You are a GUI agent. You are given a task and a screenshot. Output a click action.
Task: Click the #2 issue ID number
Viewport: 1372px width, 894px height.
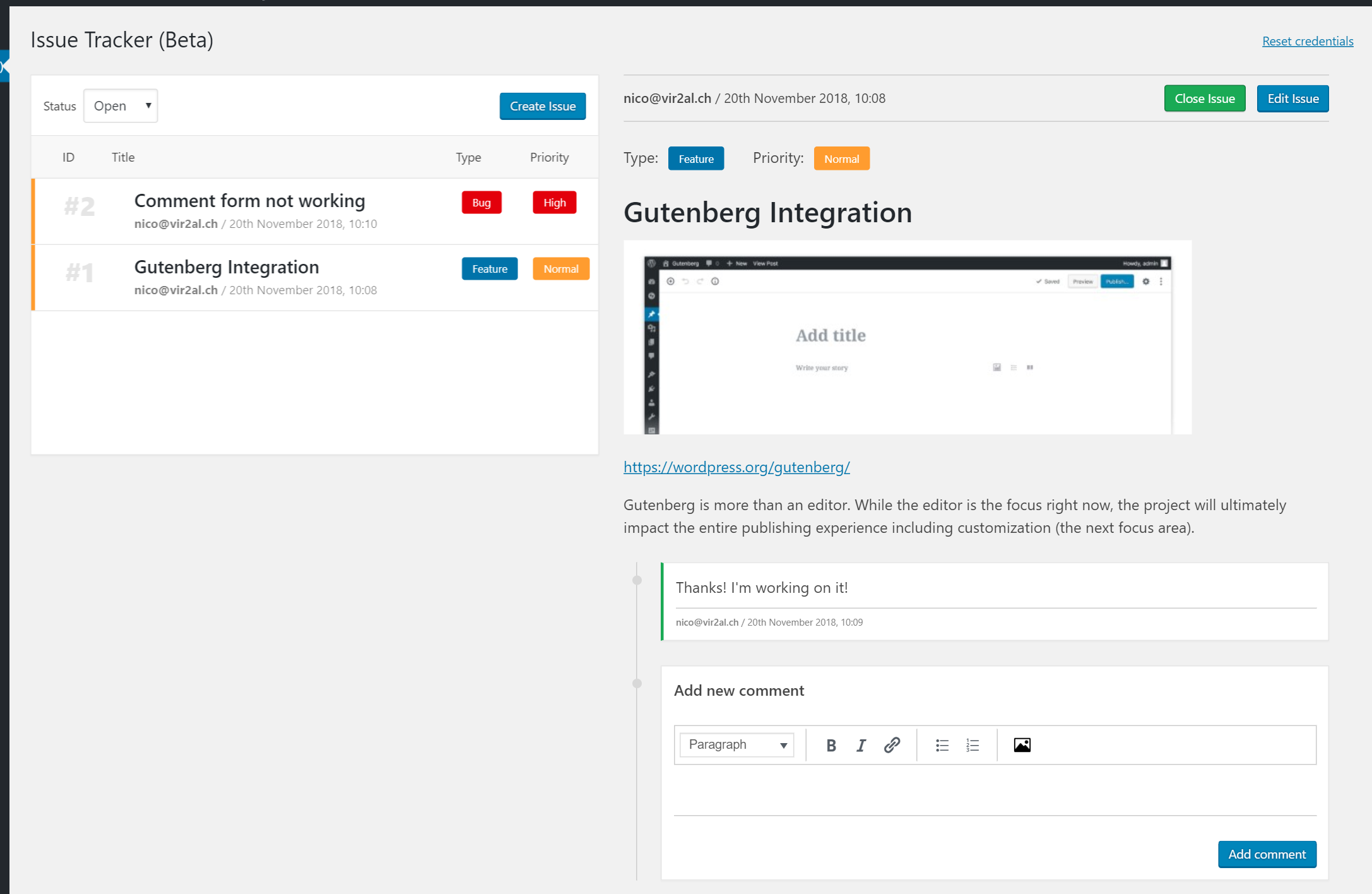[x=80, y=206]
